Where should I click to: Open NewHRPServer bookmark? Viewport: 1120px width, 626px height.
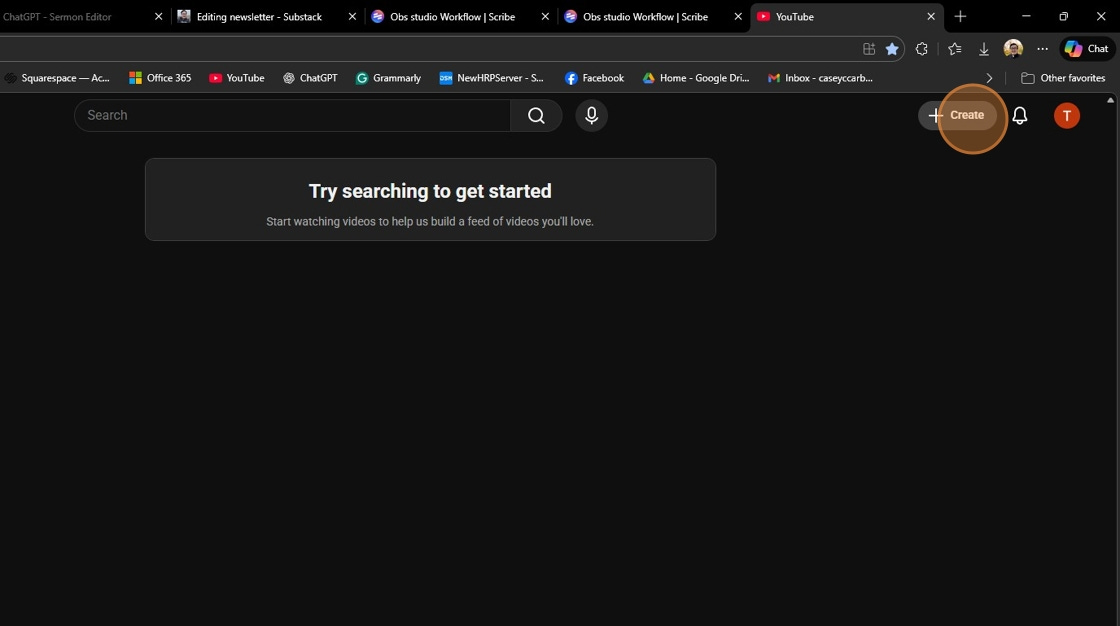pyautogui.click(x=491, y=78)
